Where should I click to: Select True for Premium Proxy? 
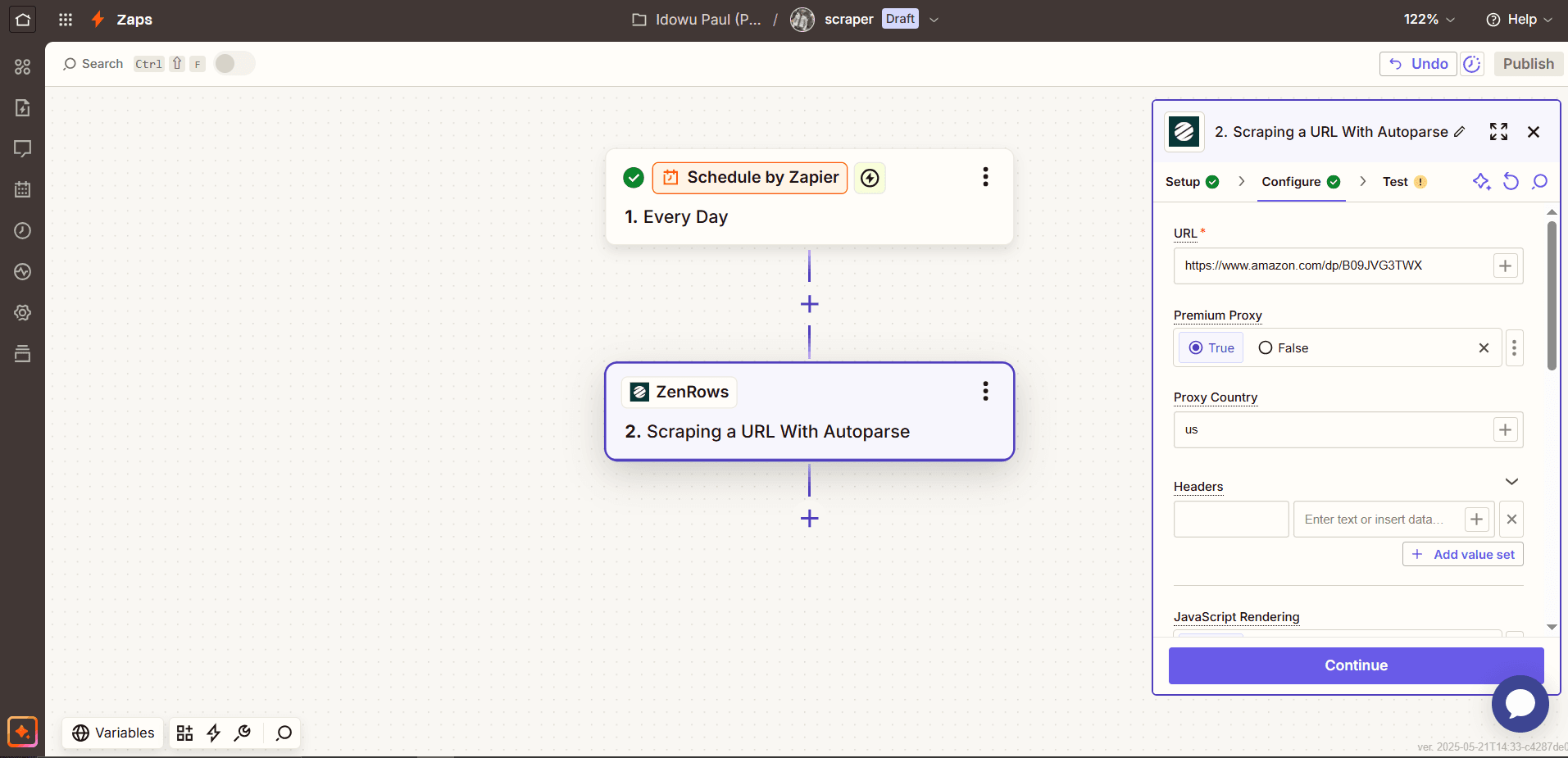pos(1211,348)
